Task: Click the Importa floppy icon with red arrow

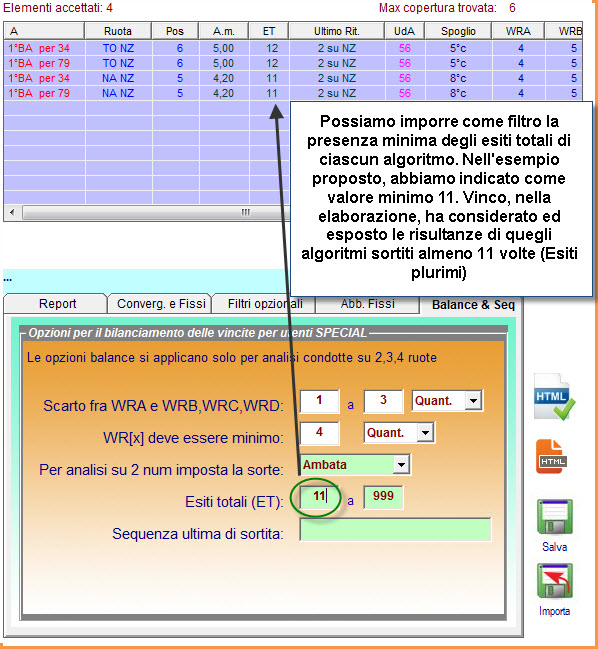Action: 555,581
